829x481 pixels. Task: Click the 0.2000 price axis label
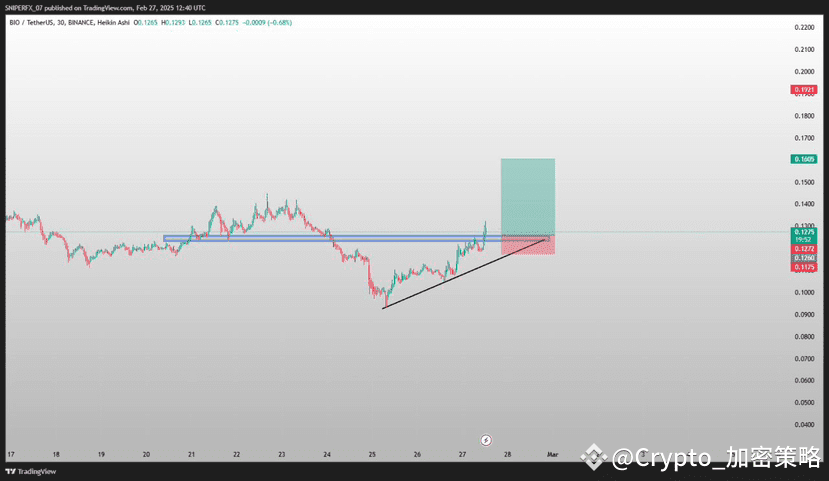(804, 72)
